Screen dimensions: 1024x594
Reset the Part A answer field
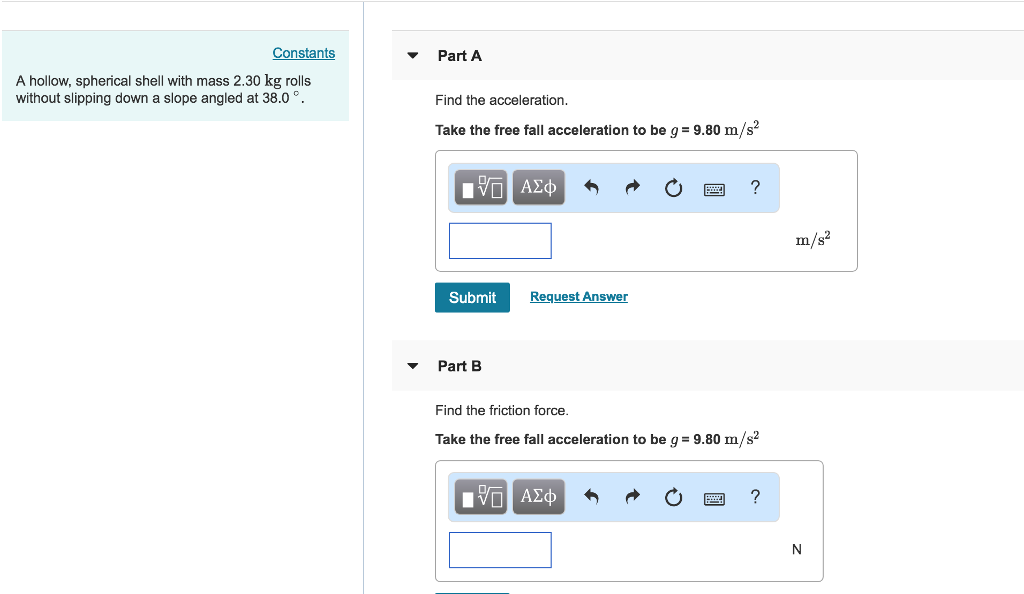tap(673, 187)
